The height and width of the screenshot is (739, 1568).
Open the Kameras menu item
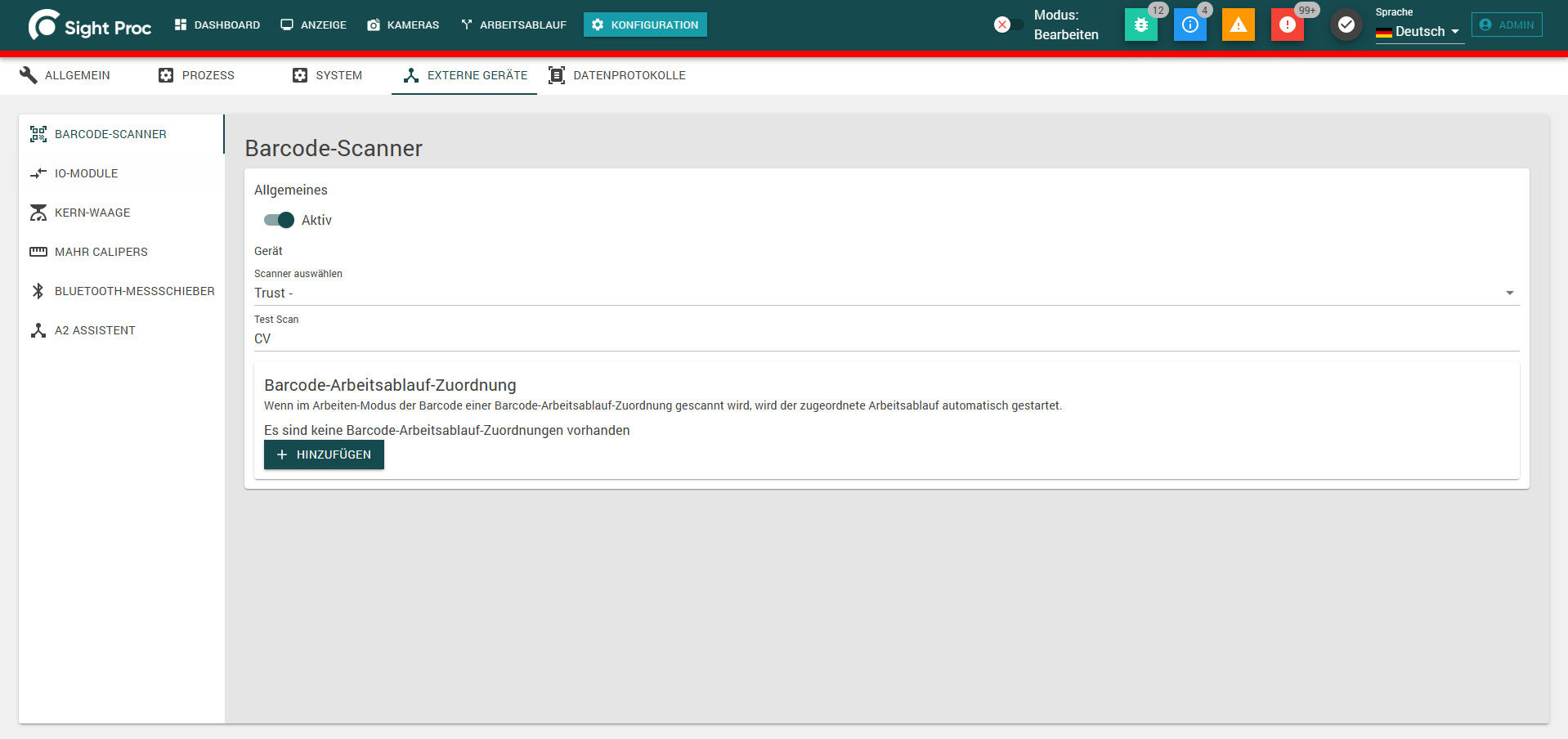click(x=403, y=25)
